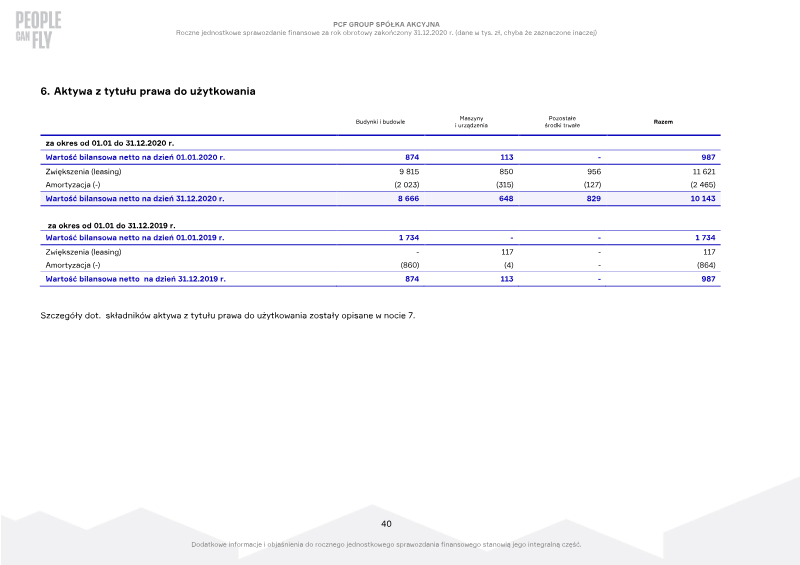800x565 pixels.
Task: Select the row label za okres od 01.01 do 31.12.2020 r.
Action: click(x=110, y=143)
